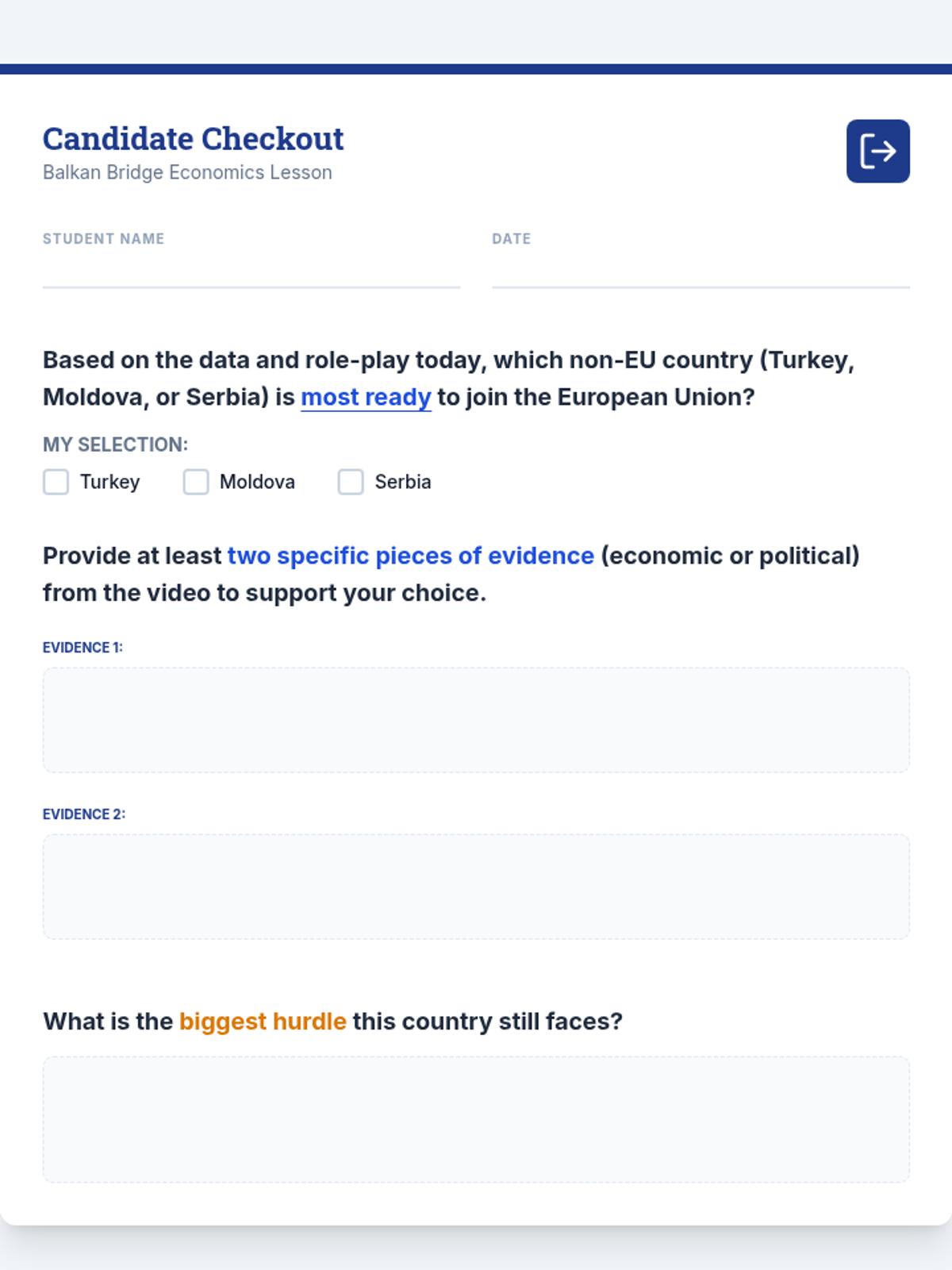Click the "Candidate Checkout" heading
This screenshot has height=1270, width=952.
tap(193, 139)
